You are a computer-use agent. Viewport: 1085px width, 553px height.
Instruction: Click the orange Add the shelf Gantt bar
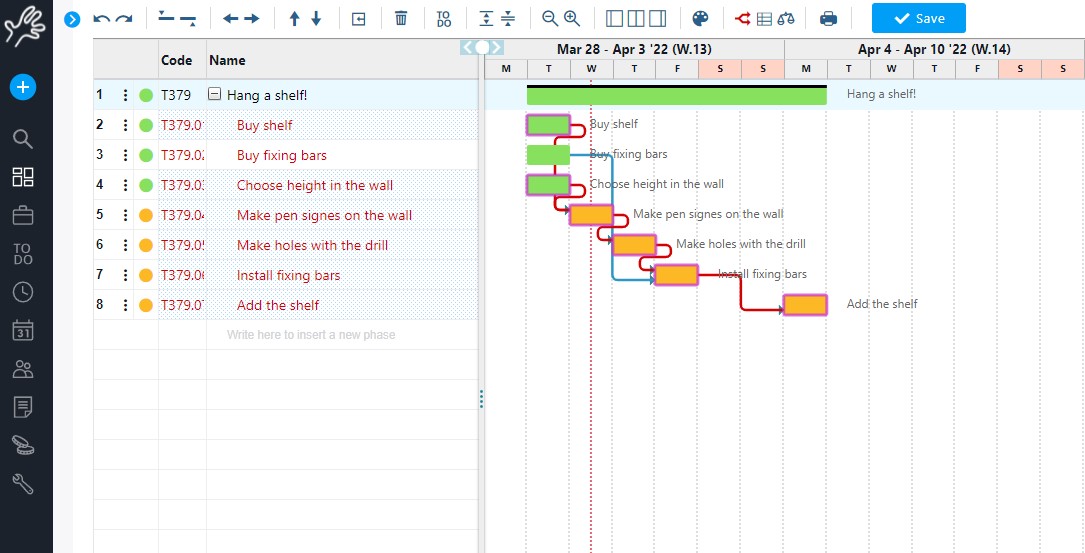805,305
